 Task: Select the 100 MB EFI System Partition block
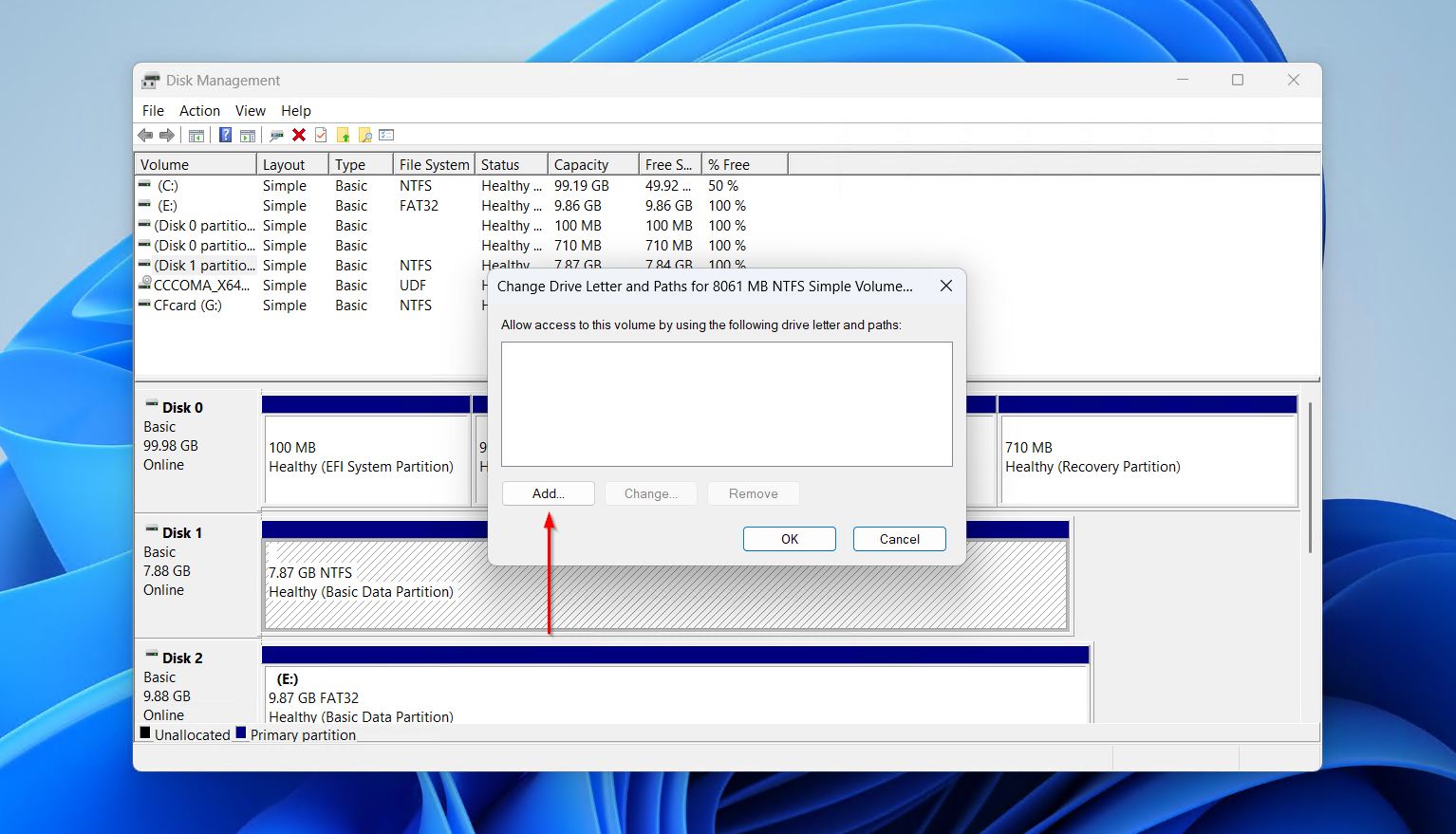(x=365, y=455)
